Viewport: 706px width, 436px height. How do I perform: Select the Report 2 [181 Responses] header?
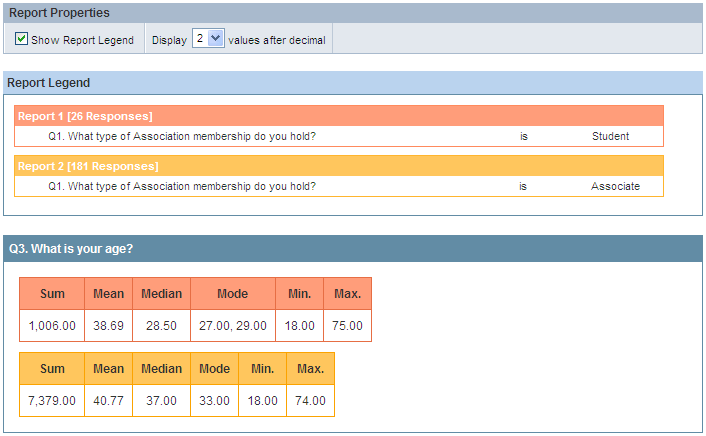[x=339, y=166]
